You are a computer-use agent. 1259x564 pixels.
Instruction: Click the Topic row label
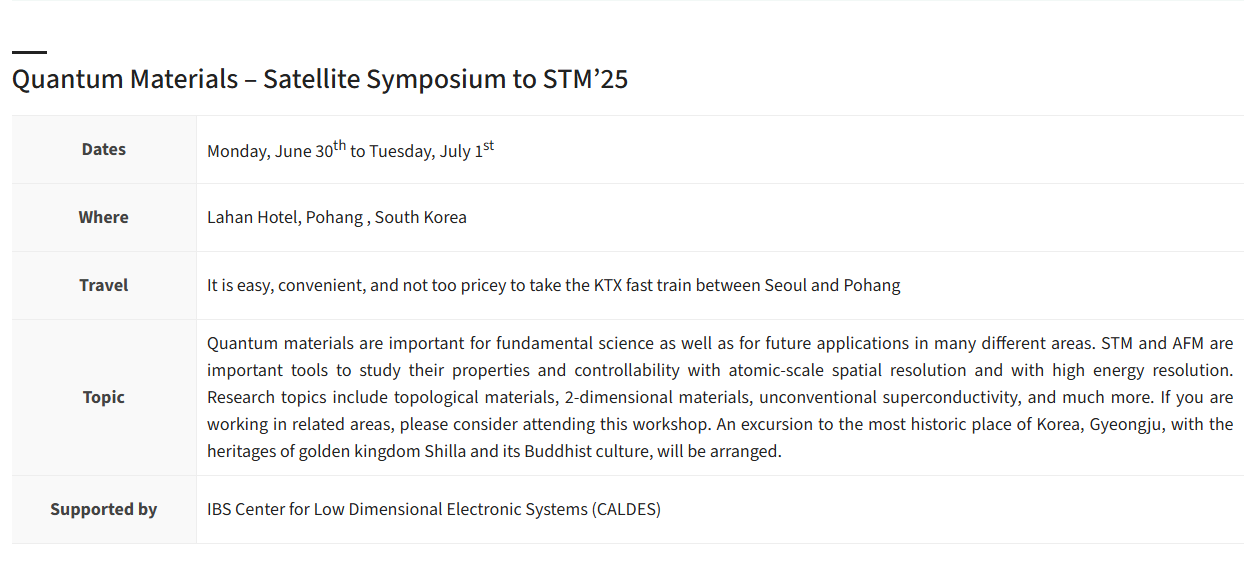coord(104,397)
